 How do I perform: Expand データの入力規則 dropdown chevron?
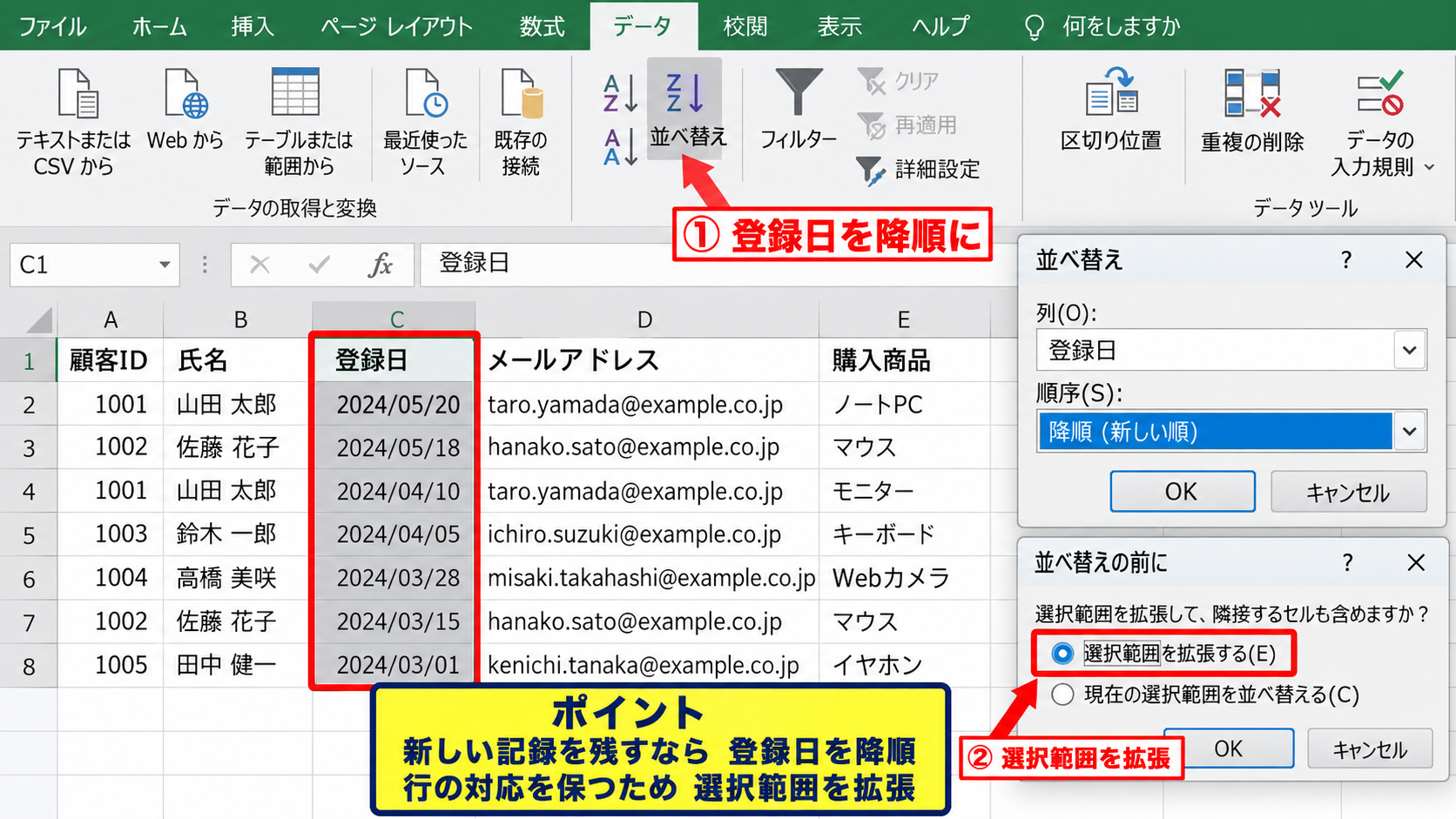point(1429,167)
